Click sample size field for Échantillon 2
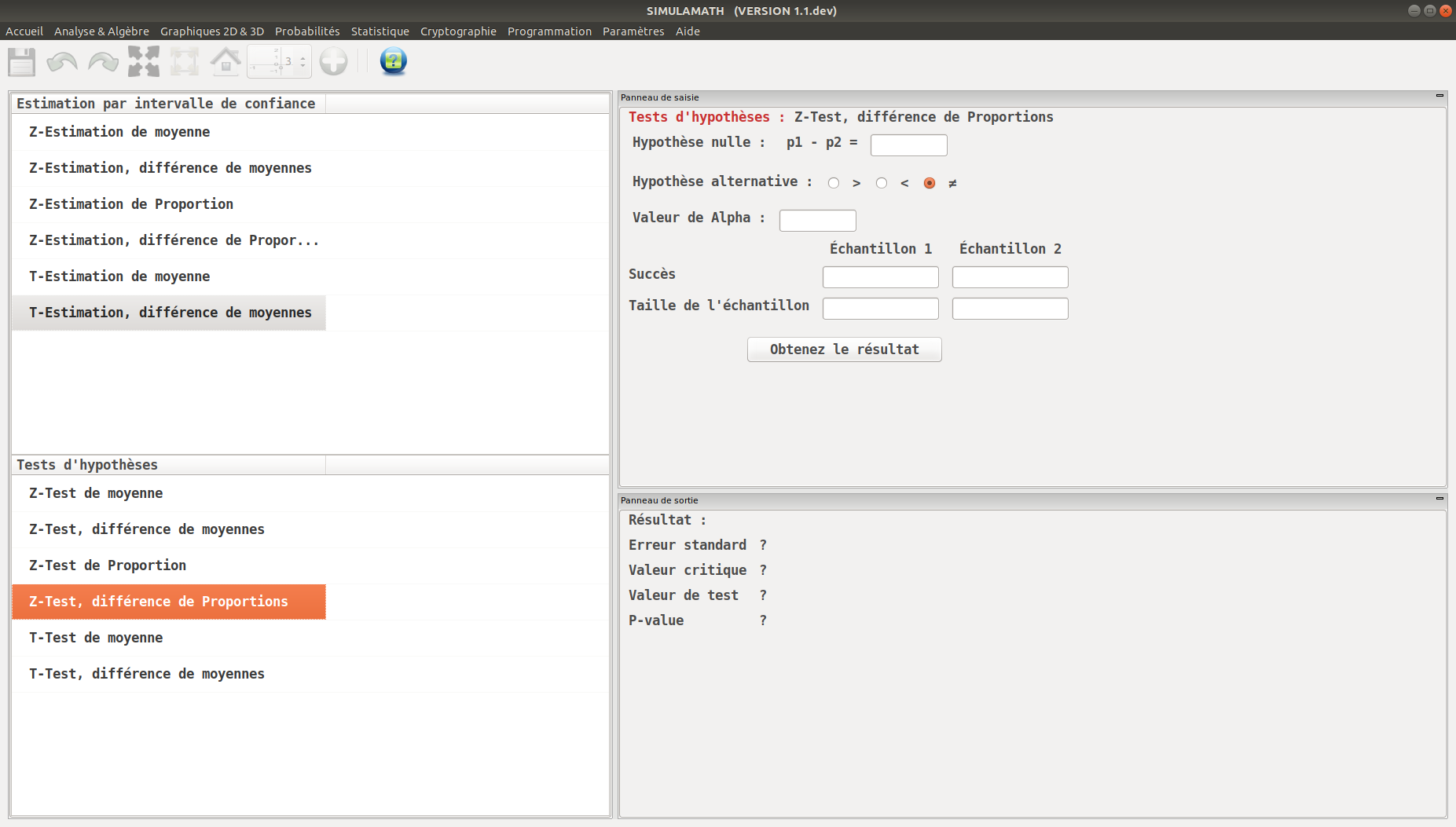This screenshot has height=827, width=1456. [x=1010, y=309]
